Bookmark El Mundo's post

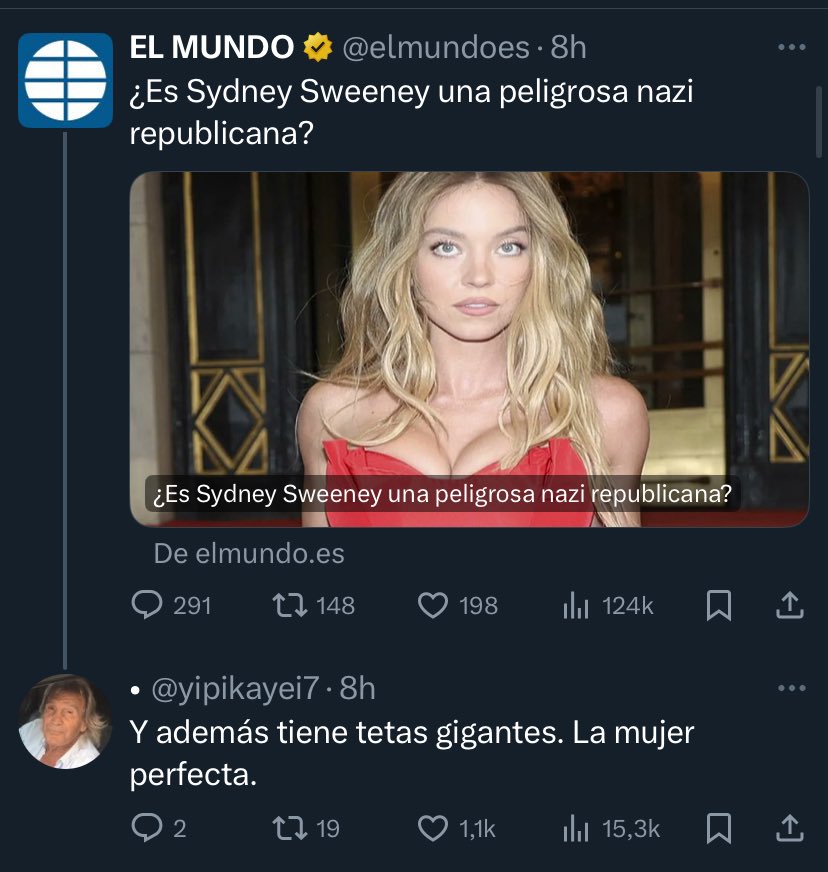(721, 605)
